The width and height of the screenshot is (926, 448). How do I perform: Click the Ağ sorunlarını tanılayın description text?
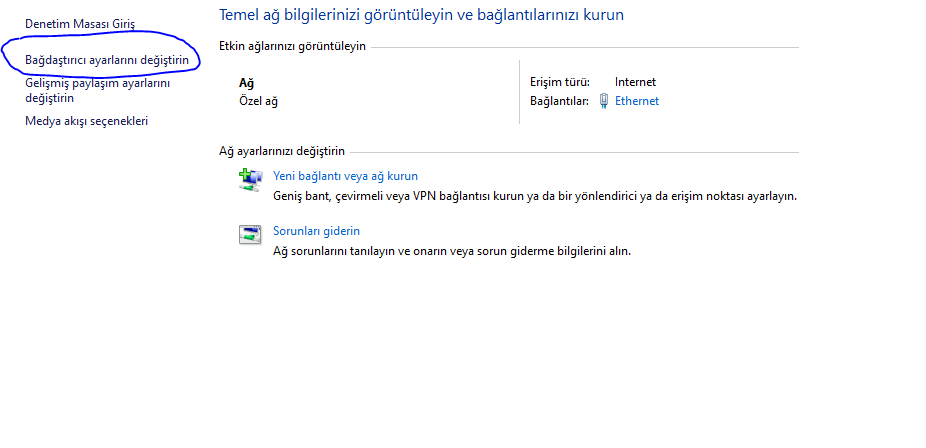tap(451, 251)
